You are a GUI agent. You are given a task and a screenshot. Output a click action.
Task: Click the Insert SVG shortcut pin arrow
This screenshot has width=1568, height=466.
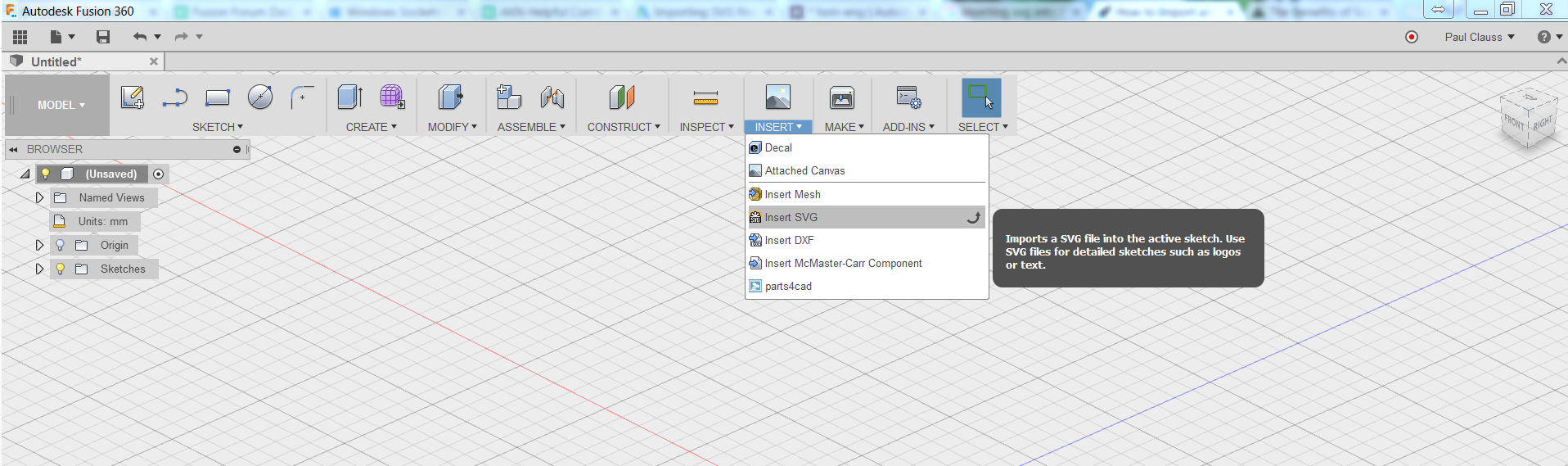coord(974,217)
